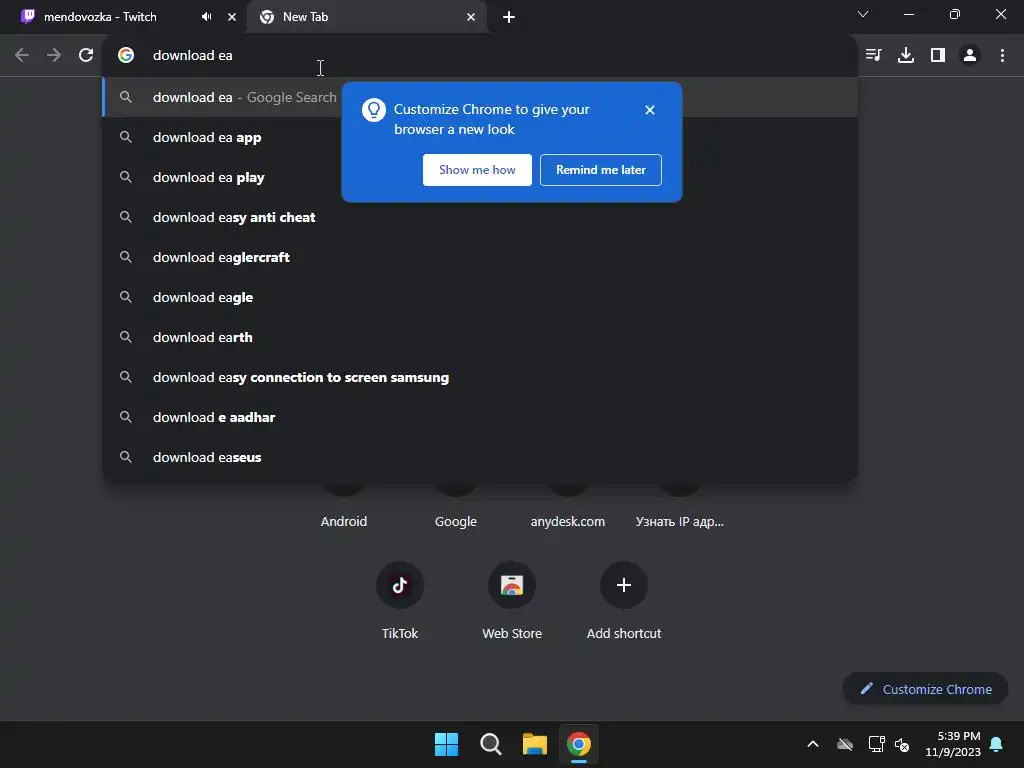Close the New Tab tab
Image resolution: width=1024 pixels, height=768 pixels.
click(x=471, y=17)
